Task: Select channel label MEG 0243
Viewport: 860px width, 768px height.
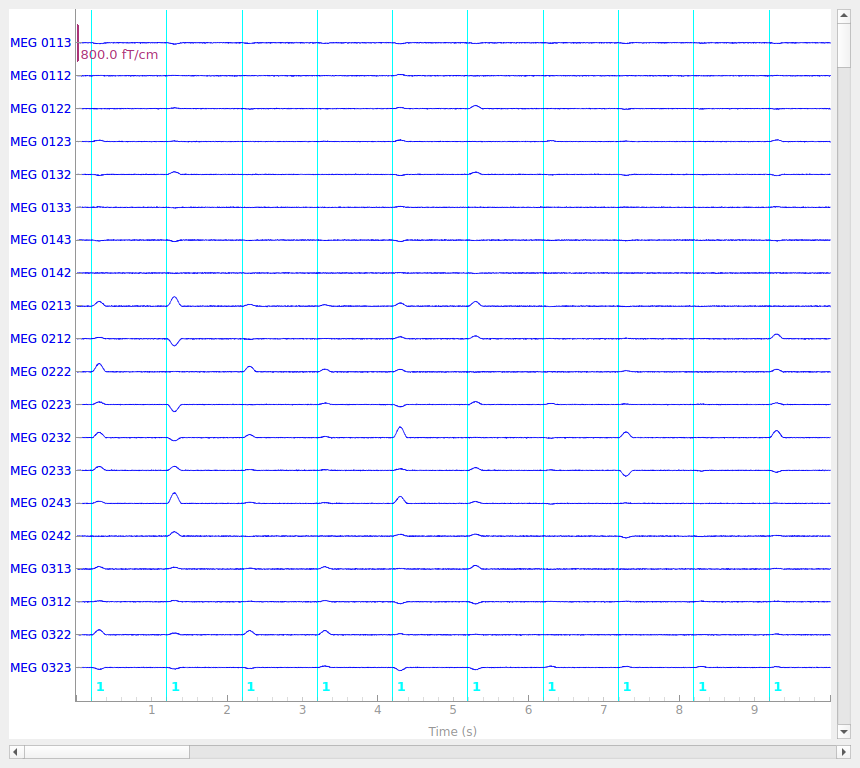Action: click(x=41, y=502)
